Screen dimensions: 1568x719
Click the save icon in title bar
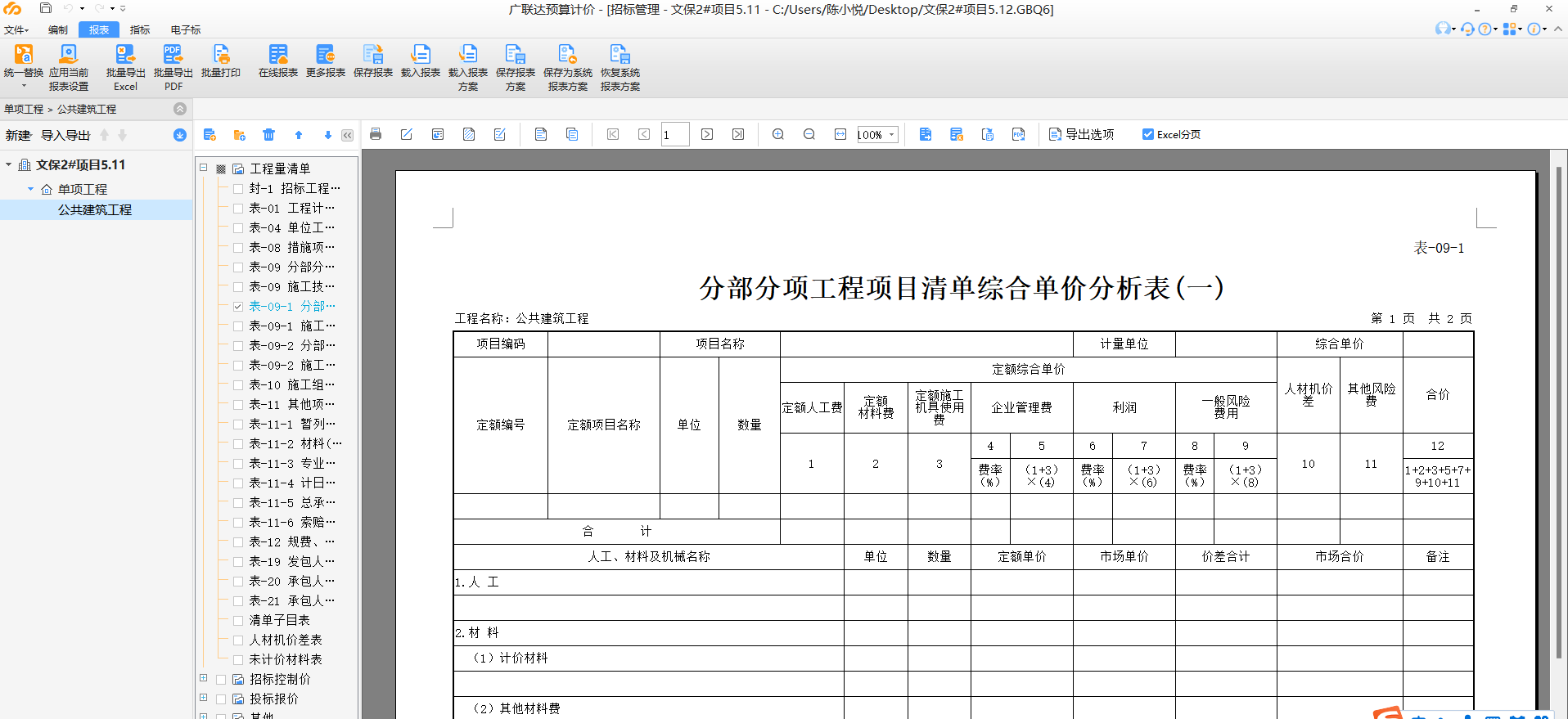coord(46,8)
